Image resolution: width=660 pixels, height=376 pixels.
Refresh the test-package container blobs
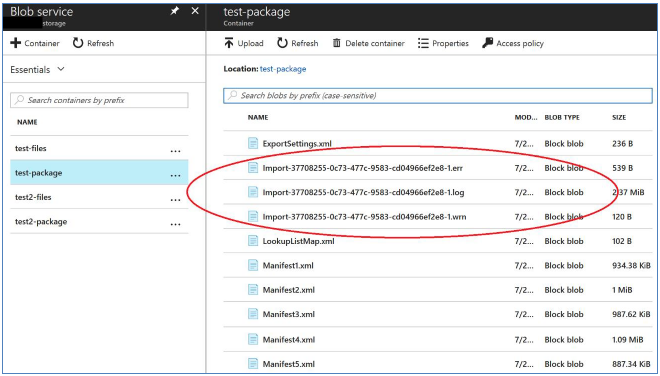(297, 43)
